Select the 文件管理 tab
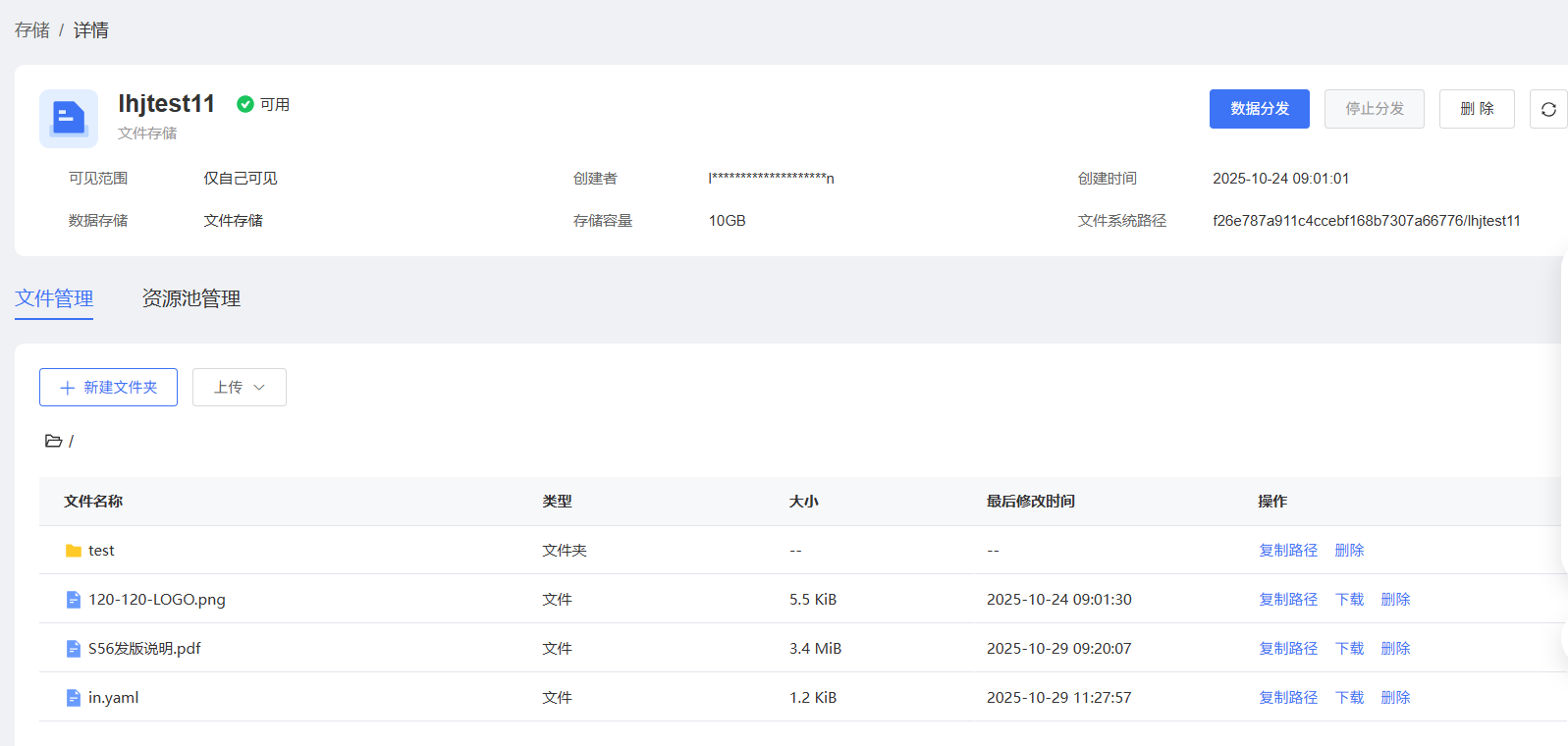 pos(54,298)
